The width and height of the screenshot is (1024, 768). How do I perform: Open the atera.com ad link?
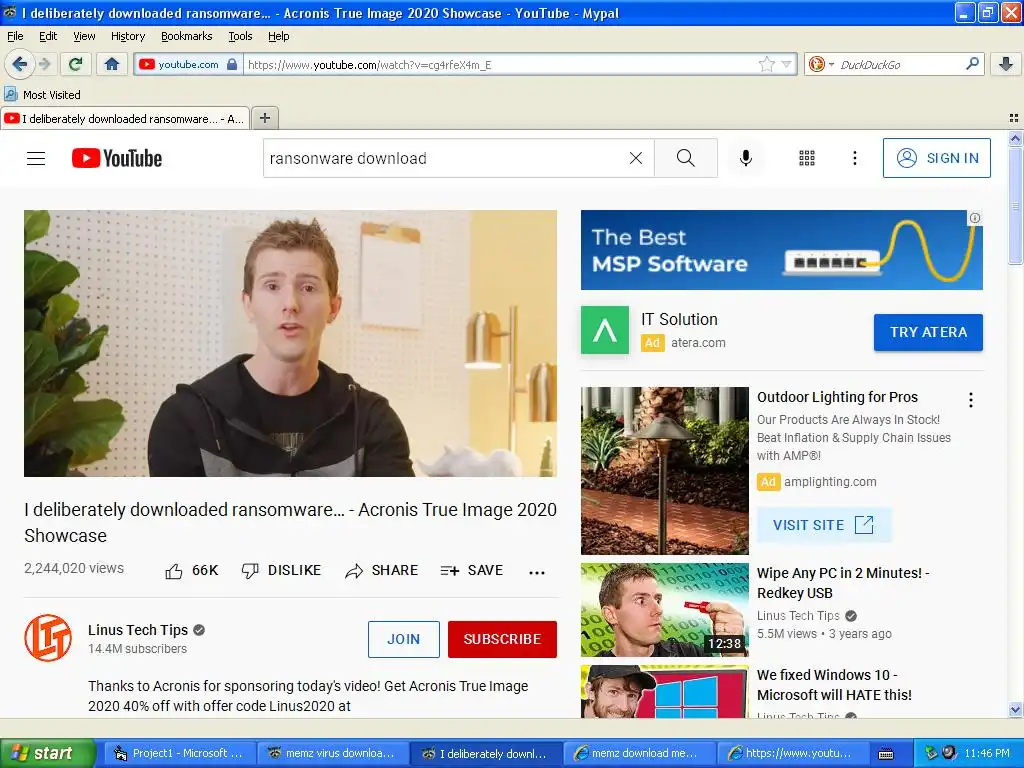point(698,343)
